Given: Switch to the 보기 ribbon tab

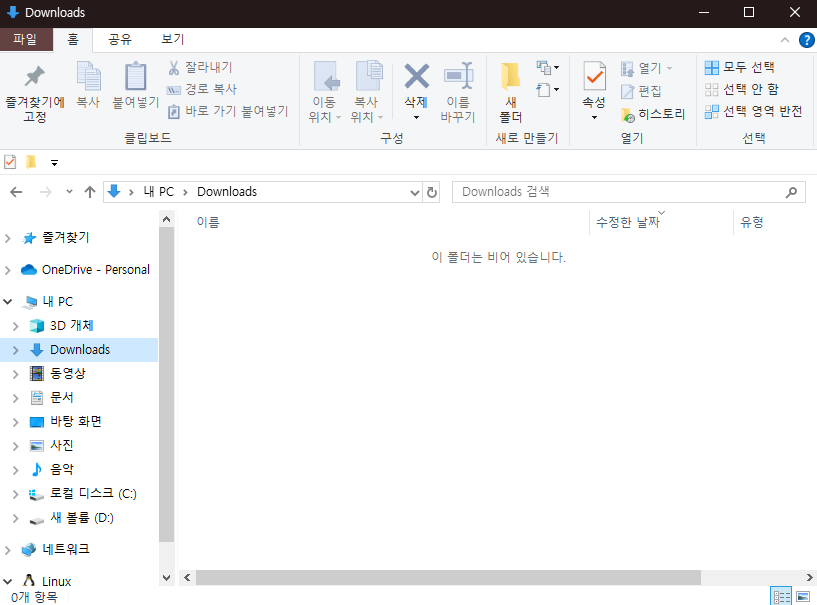Looking at the screenshot, I should point(172,40).
